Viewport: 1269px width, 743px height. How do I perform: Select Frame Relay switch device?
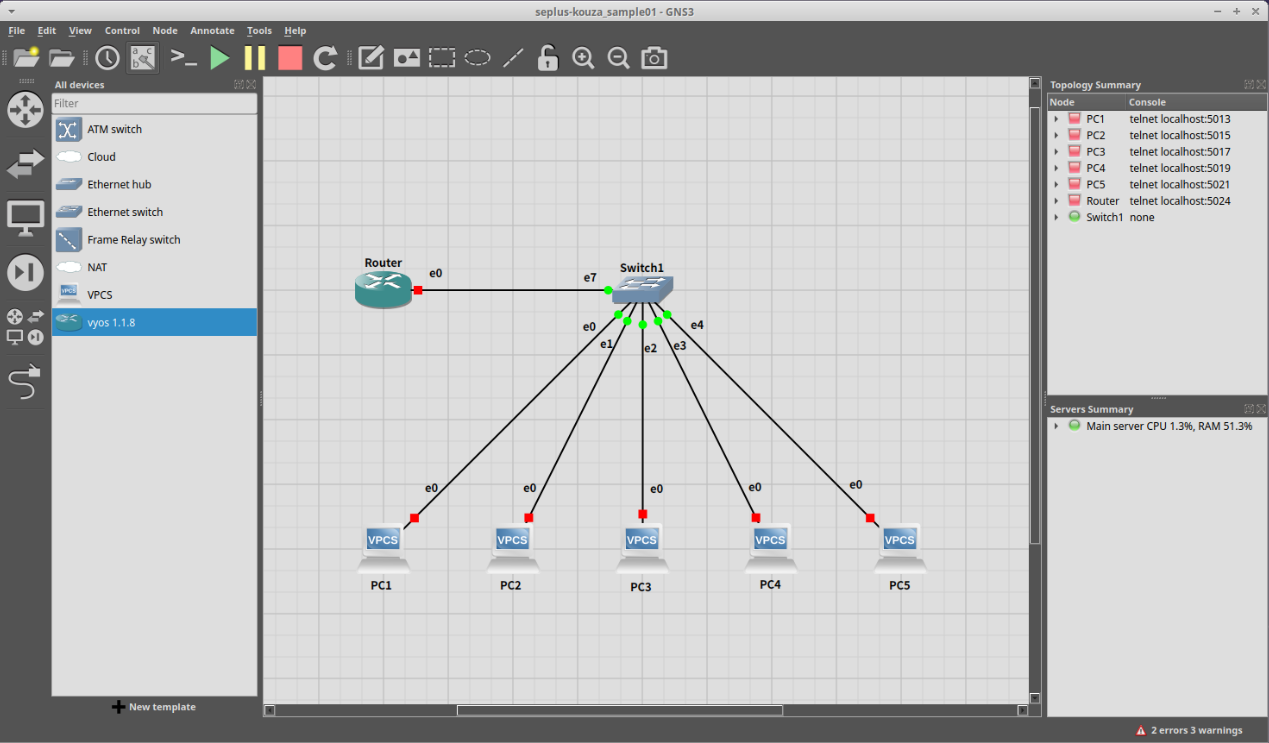click(x=154, y=240)
